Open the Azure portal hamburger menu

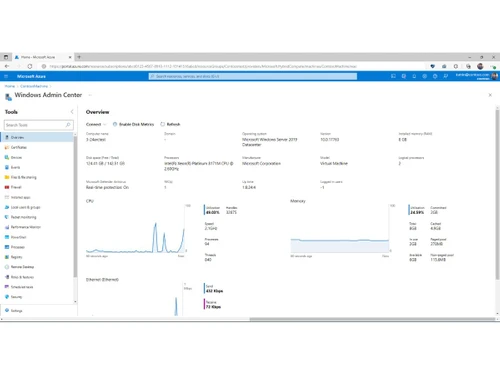click(x=6, y=76)
